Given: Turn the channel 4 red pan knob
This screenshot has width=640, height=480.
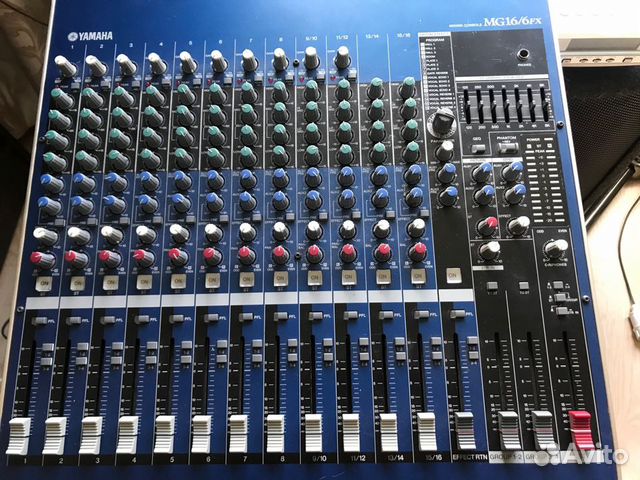Looking at the screenshot, I should click(x=143, y=257).
